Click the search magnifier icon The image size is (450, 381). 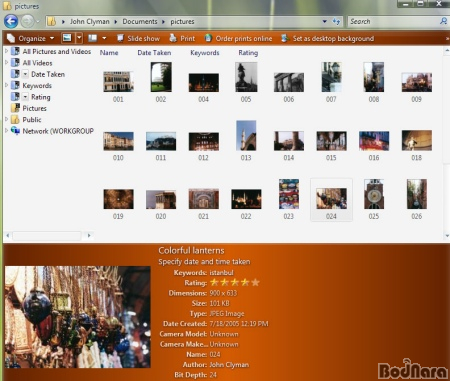pyautogui.click(x=443, y=21)
